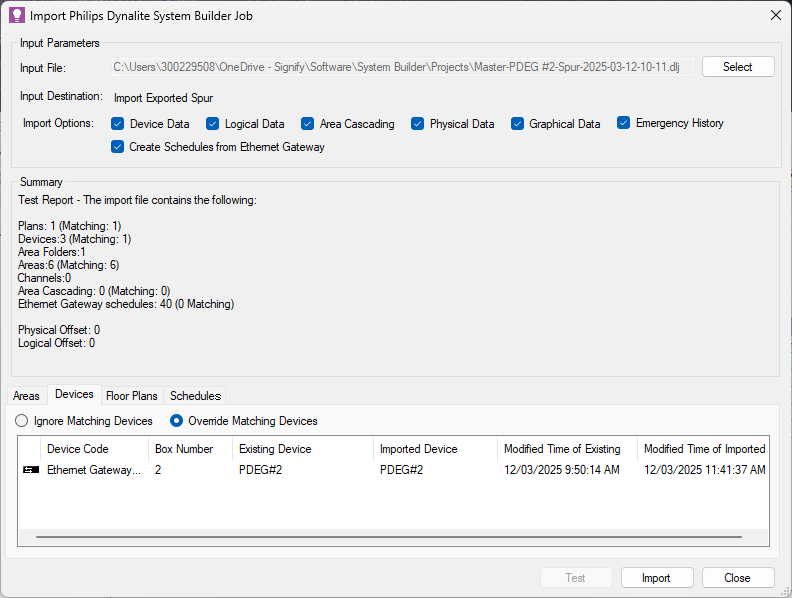Click the Input File path field
This screenshot has width=792, height=598.
coord(402,67)
